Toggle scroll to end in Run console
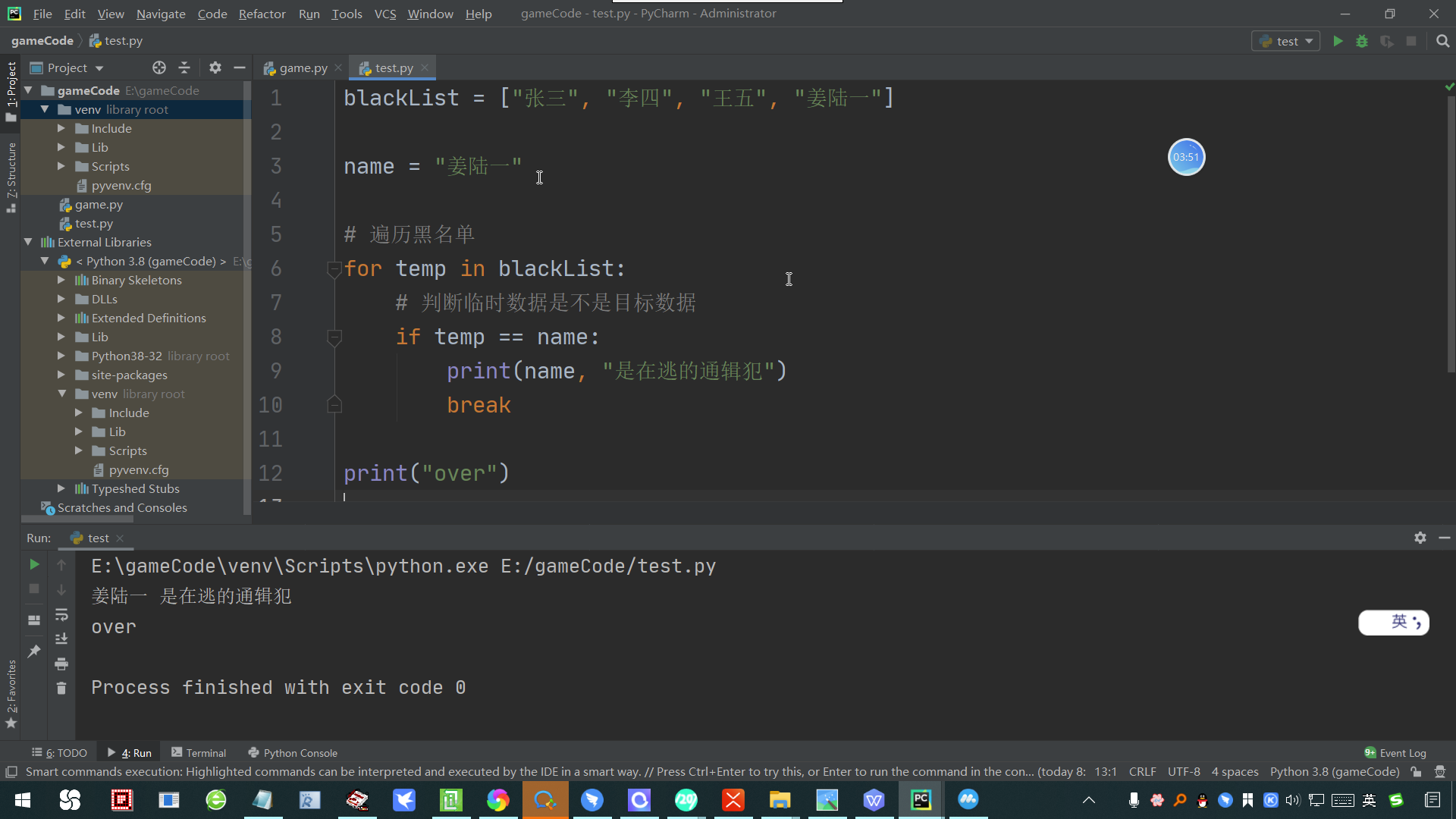The image size is (1456, 819). tap(61, 639)
